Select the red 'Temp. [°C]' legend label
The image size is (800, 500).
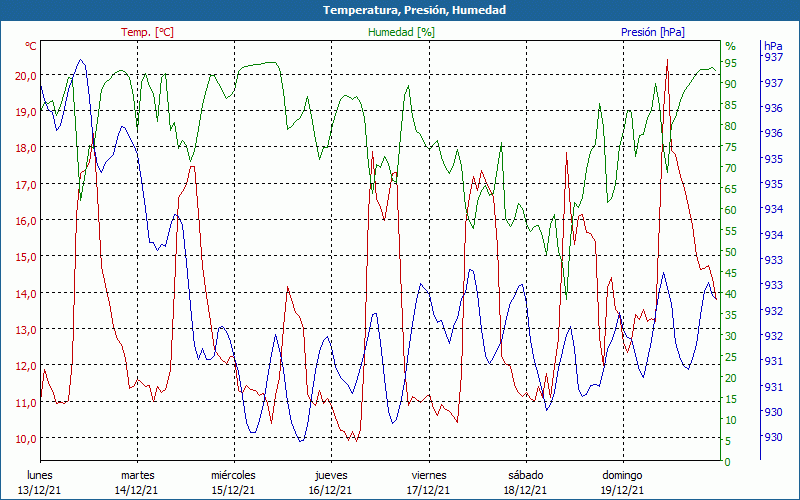(147, 32)
